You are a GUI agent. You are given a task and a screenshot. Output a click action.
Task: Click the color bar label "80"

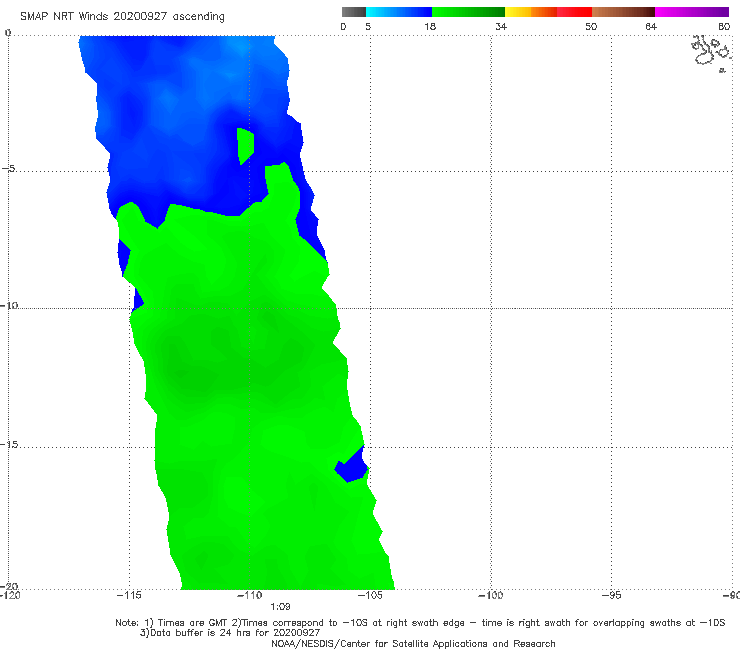tap(724, 27)
